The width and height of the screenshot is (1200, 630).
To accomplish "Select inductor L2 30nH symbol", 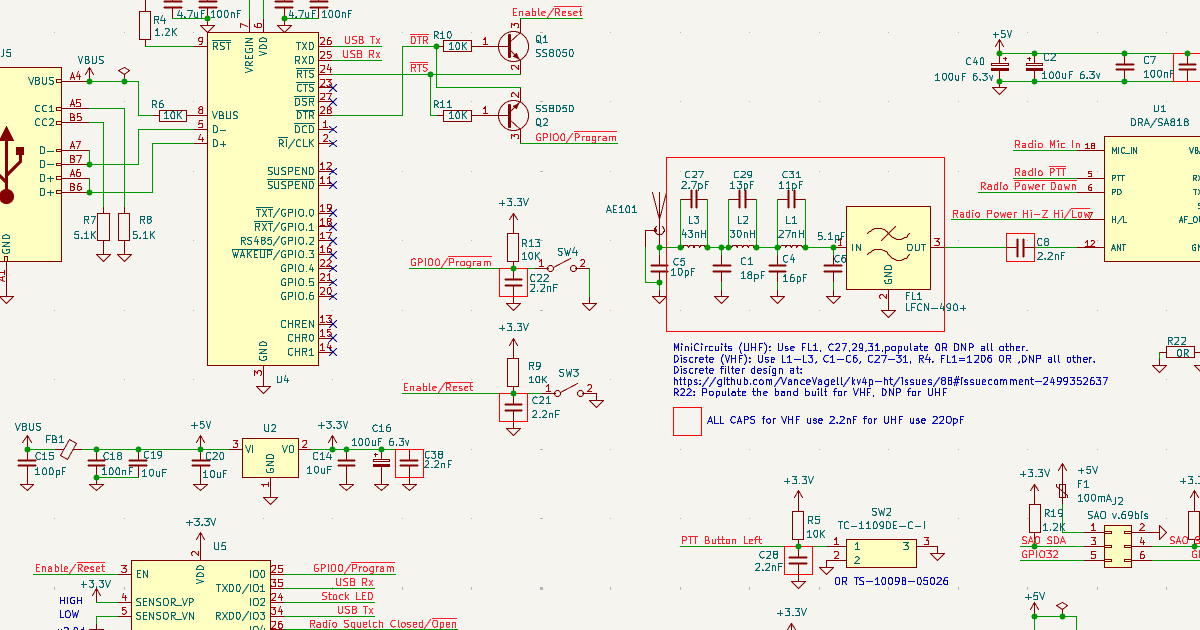I will pyautogui.click(x=741, y=245).
